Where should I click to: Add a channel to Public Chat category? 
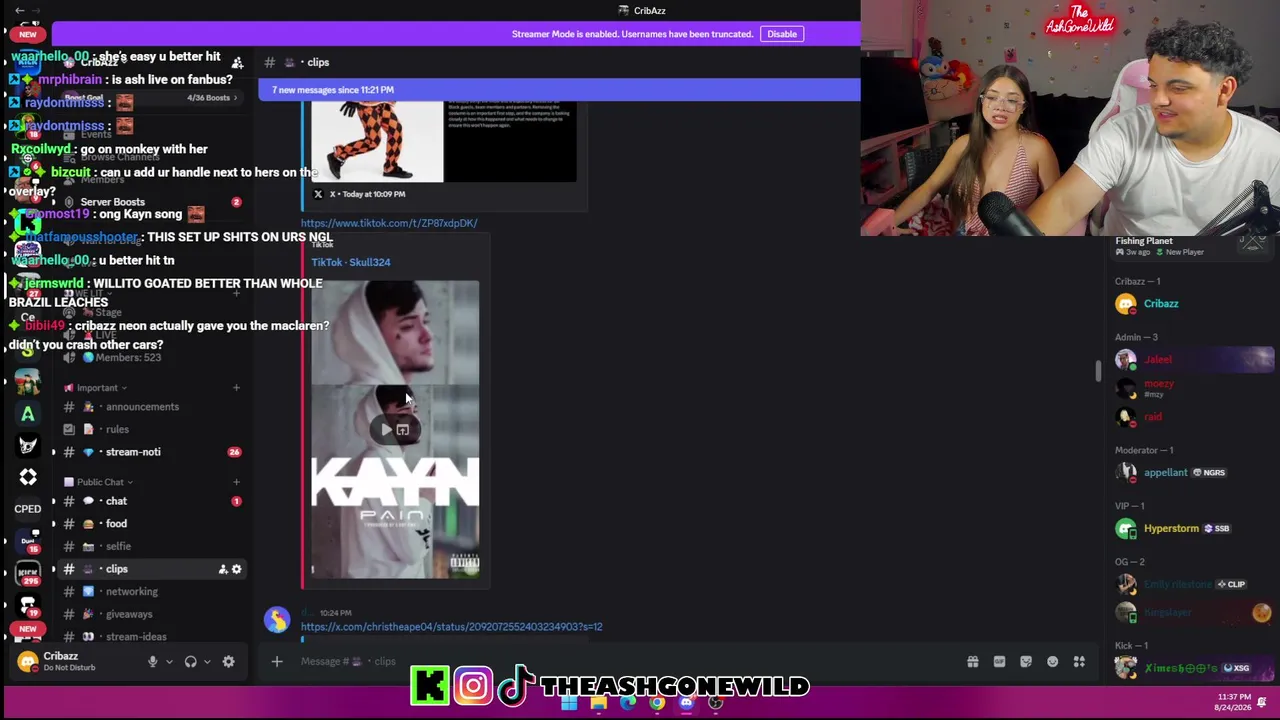tap(236, 482)
